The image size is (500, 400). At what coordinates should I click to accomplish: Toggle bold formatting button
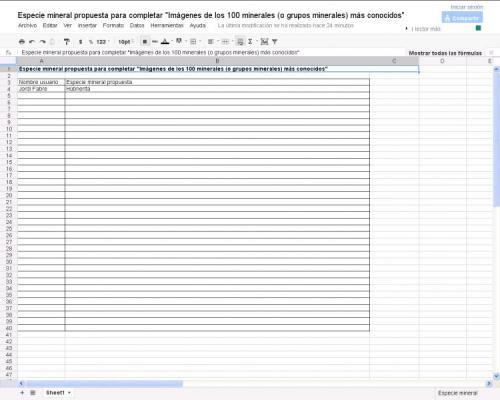(x=145, y=42)
